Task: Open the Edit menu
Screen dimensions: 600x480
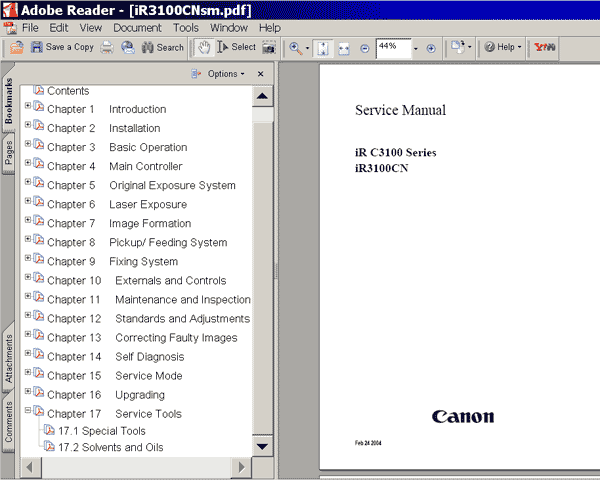Action: click(59, 28)
